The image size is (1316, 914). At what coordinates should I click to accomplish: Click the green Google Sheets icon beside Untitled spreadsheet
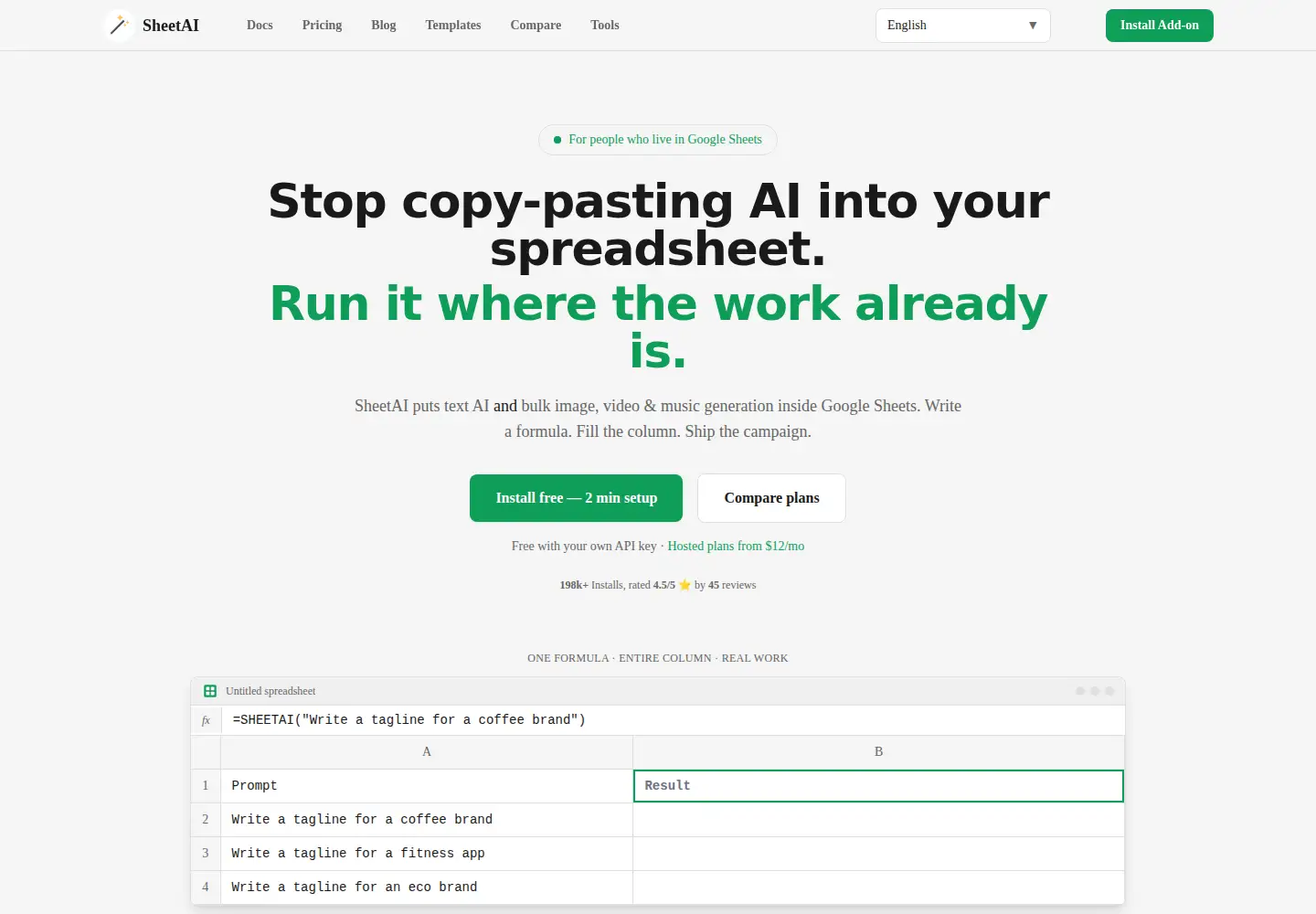coord(210,691)
